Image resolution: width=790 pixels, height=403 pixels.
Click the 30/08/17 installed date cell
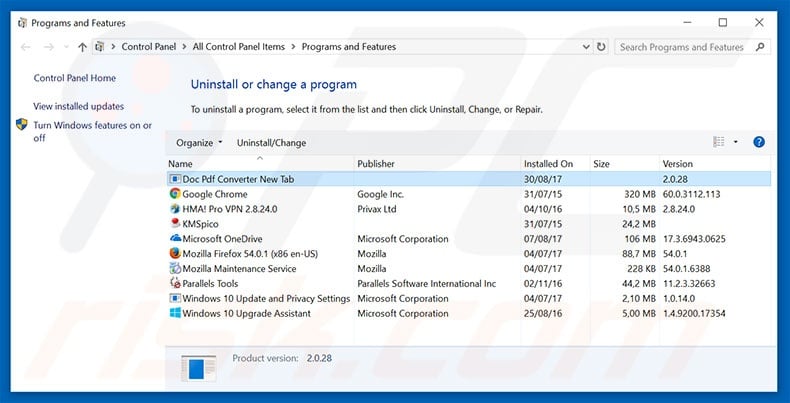pos(543,179)
